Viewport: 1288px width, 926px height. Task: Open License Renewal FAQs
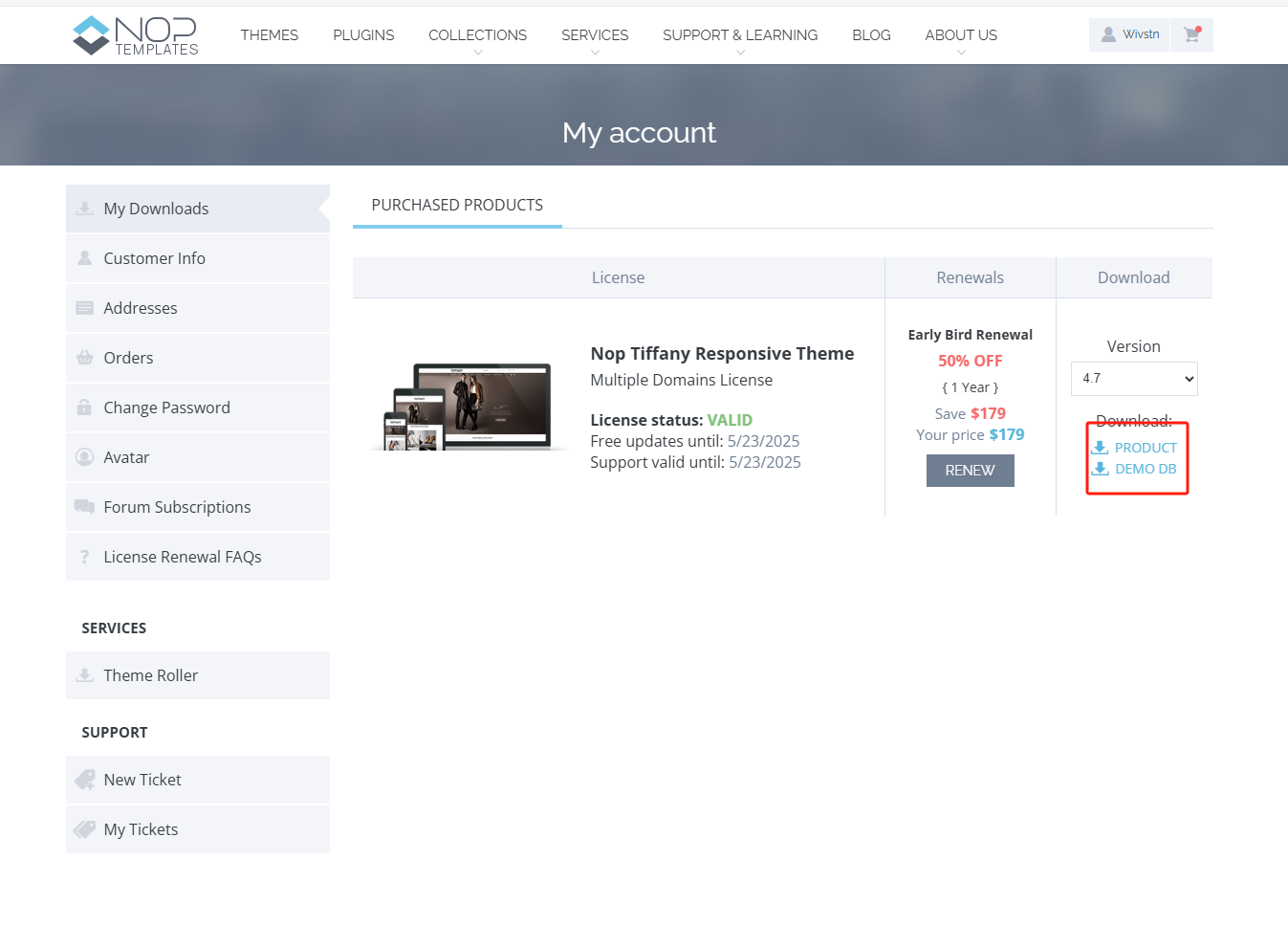pos(198,557)
